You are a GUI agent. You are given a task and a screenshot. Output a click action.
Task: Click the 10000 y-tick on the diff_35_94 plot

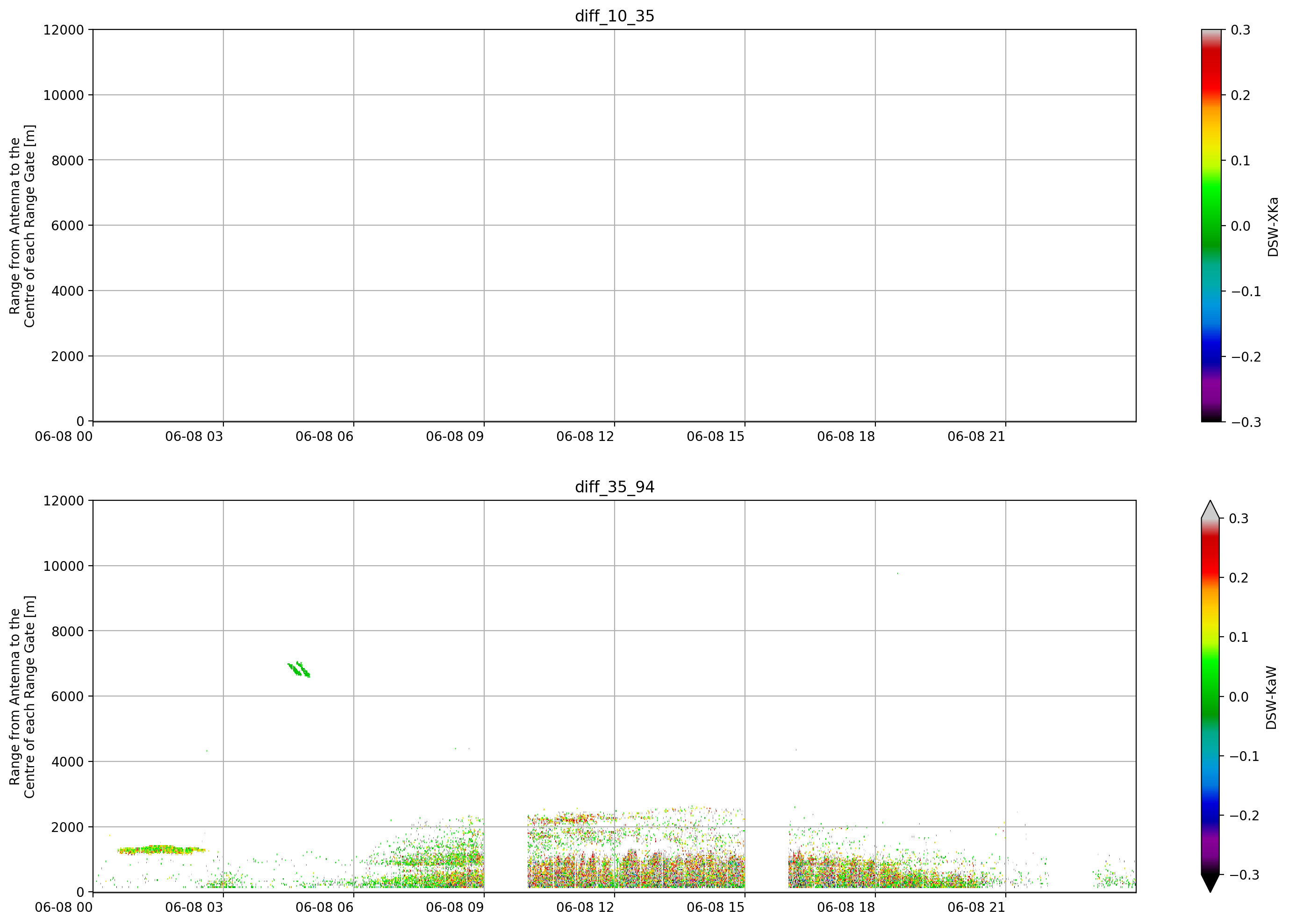click(x=64, y=566)
